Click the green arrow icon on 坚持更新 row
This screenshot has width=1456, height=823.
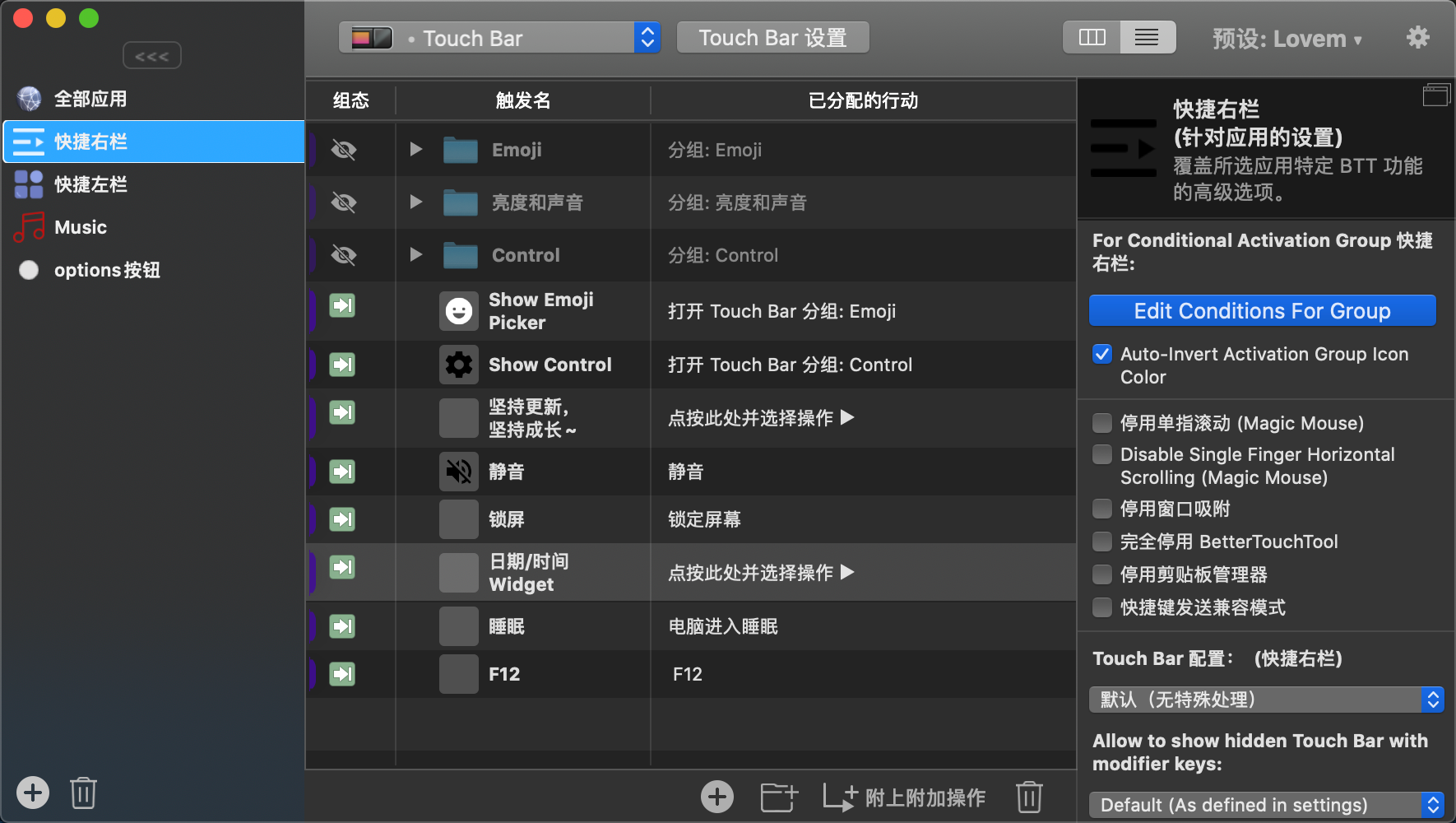tap(342, 412)
